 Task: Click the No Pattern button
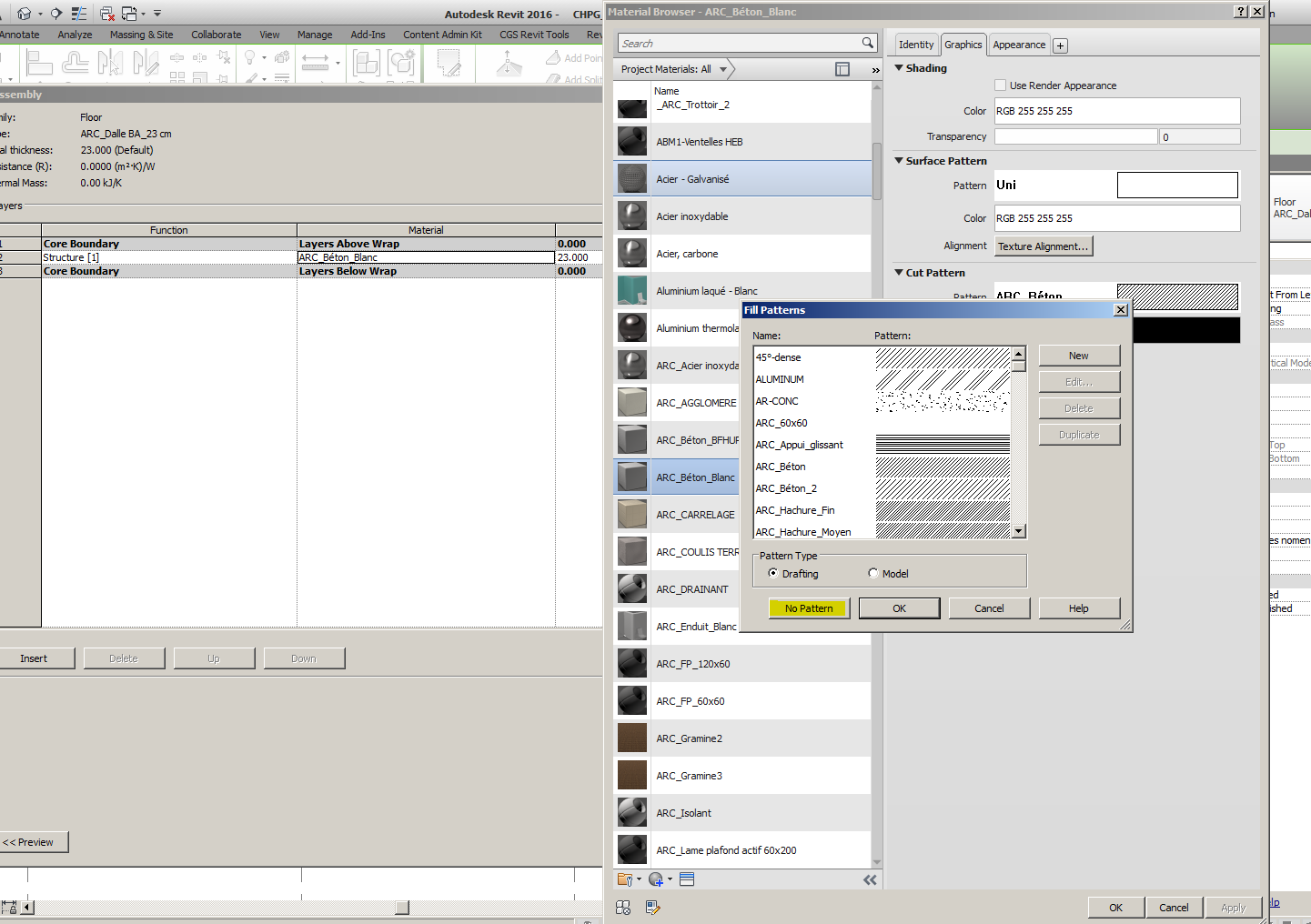pos(808,608)
